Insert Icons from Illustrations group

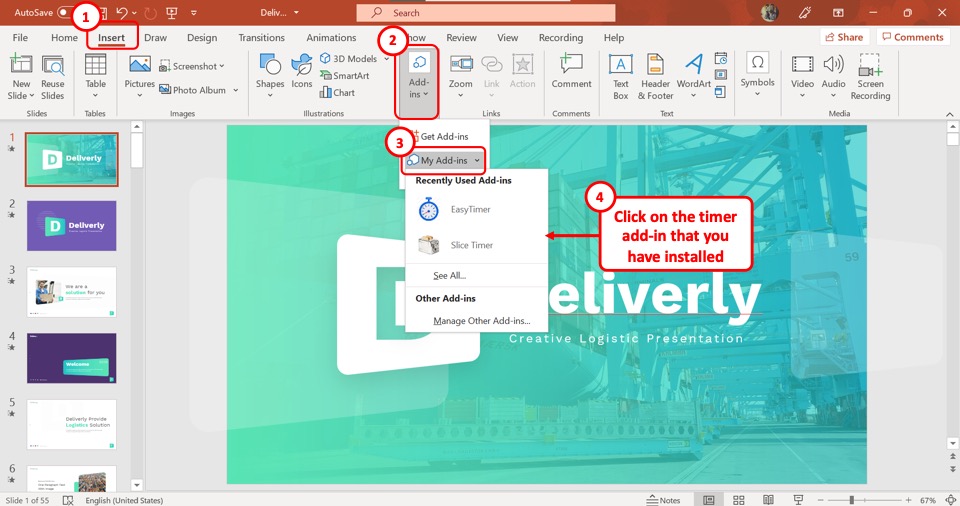pos(302,71)
